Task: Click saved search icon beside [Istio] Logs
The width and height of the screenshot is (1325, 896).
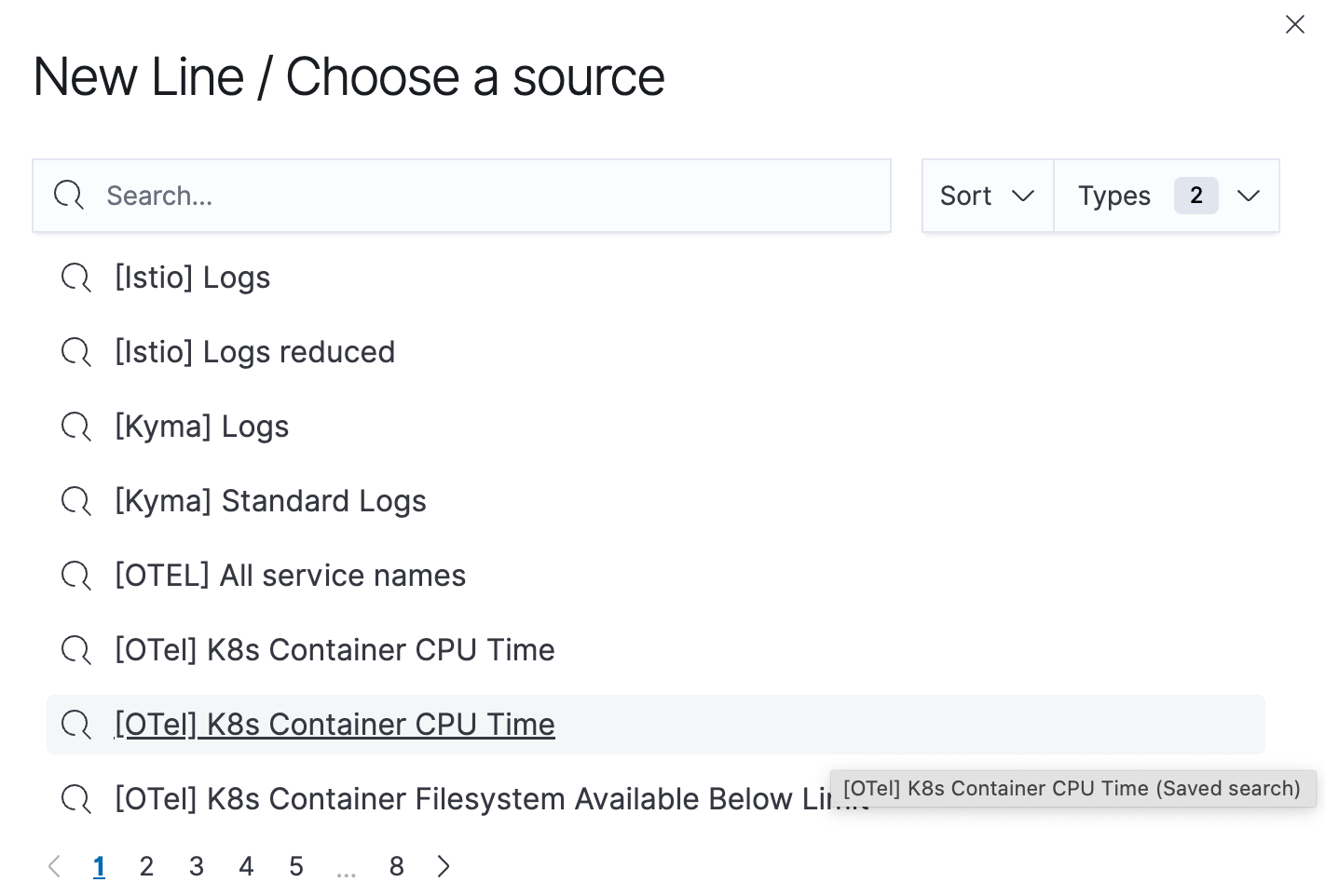Action: click(x=75, y=278)
